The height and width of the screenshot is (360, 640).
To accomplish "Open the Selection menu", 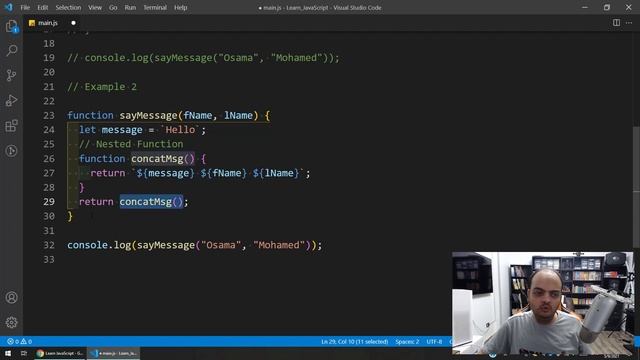I will click(68, 7).
